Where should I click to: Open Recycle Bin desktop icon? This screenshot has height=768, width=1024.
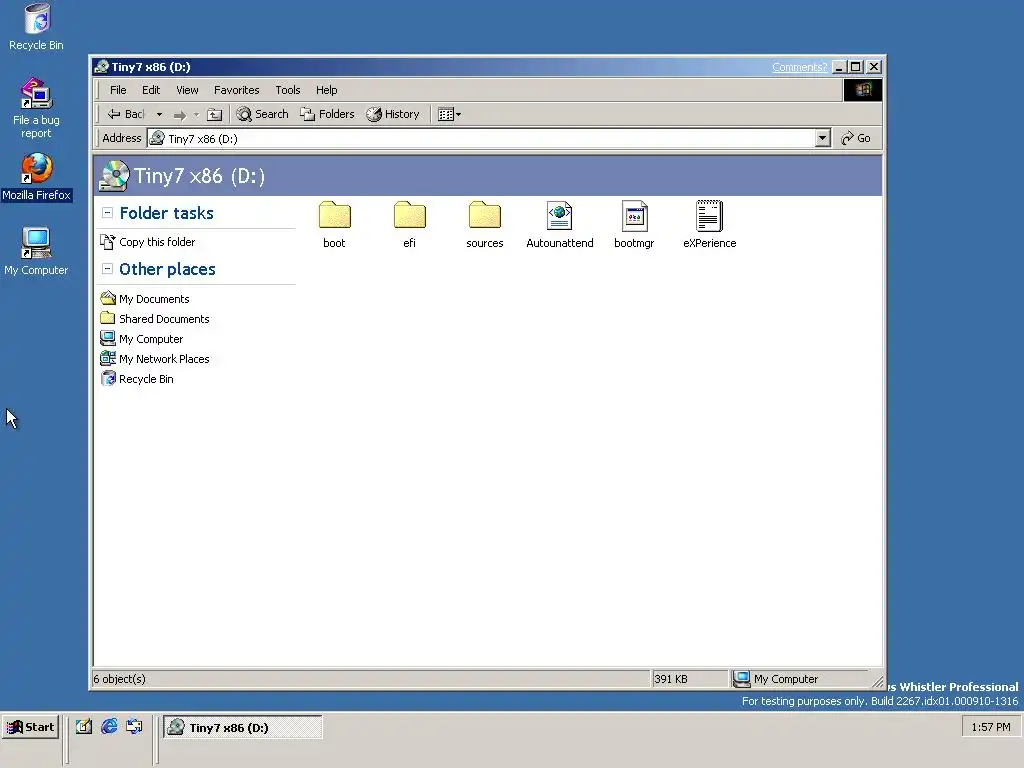[37, 27]
